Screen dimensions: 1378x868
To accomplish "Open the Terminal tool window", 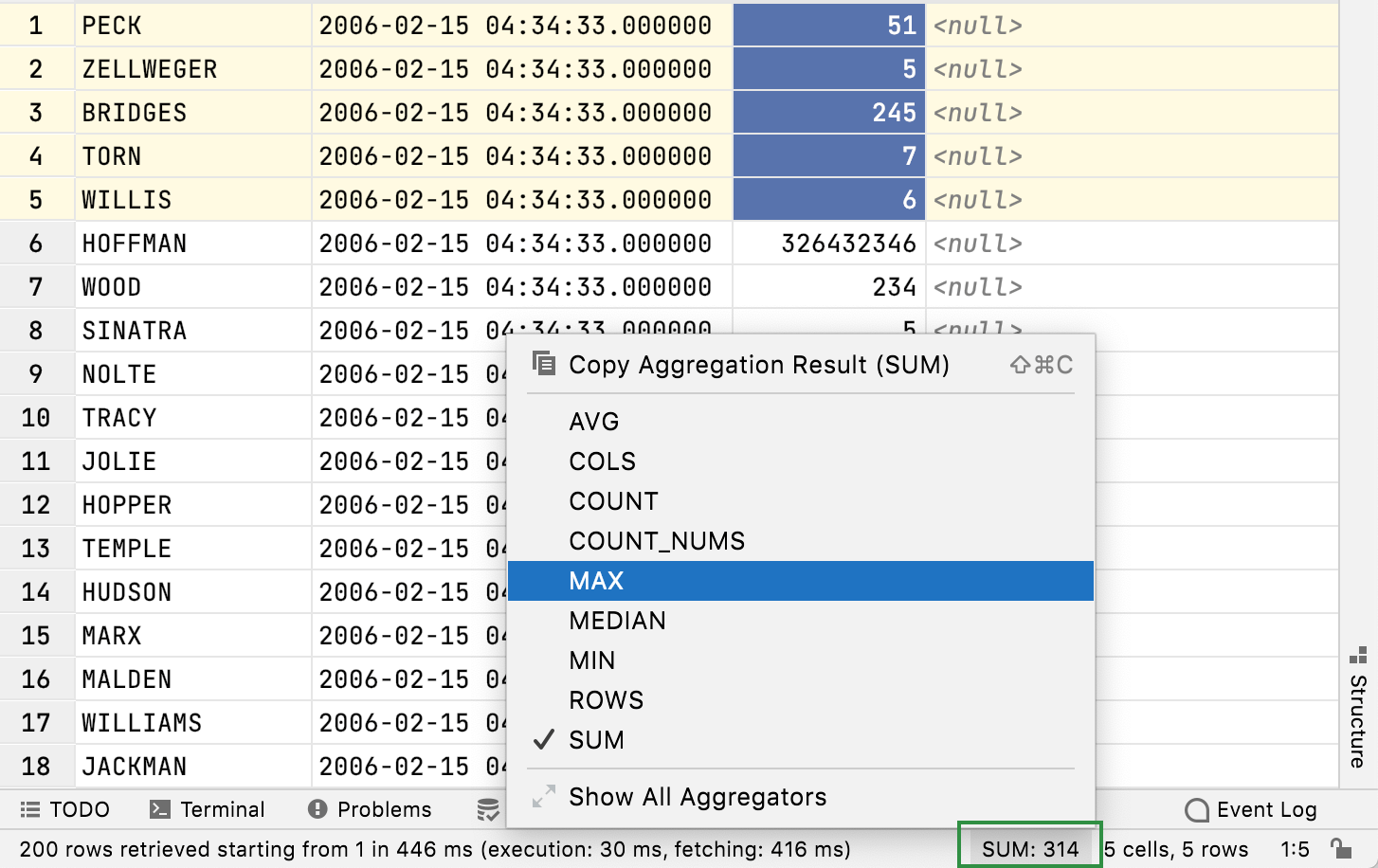I will (x=207, y=809).
